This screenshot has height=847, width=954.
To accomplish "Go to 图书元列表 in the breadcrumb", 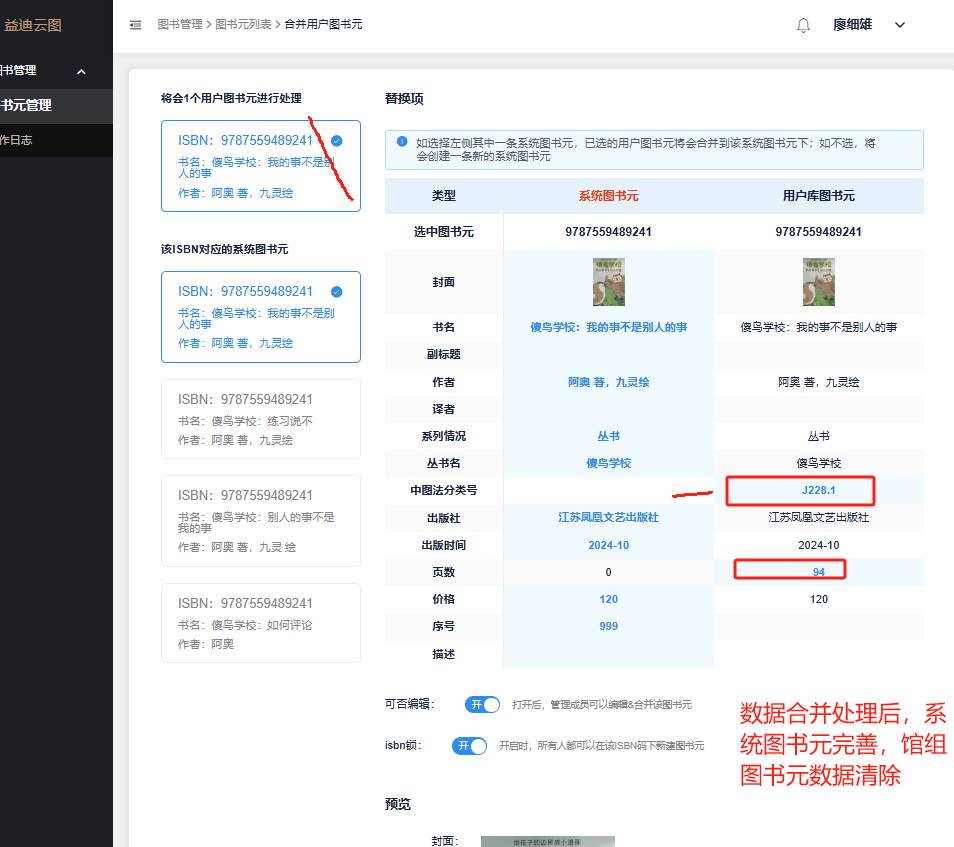I will (x=243, y=24).
